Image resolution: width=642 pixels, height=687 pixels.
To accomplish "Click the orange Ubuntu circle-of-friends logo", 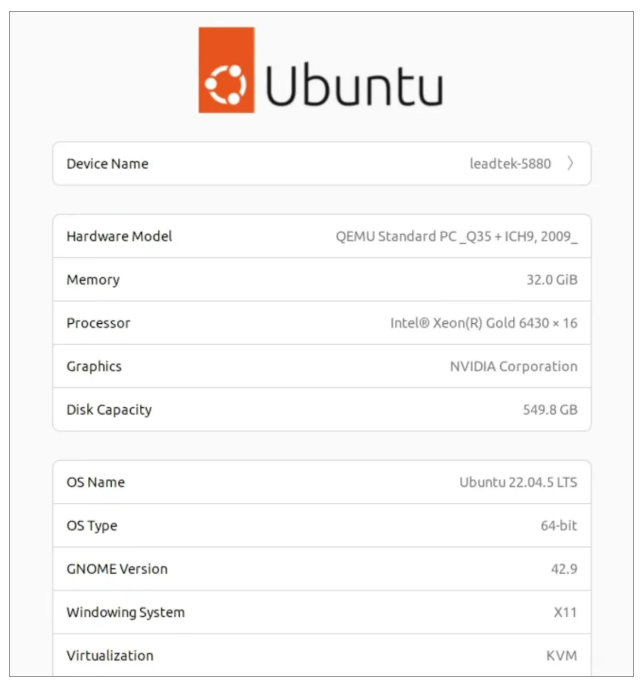I will point(226,70).
